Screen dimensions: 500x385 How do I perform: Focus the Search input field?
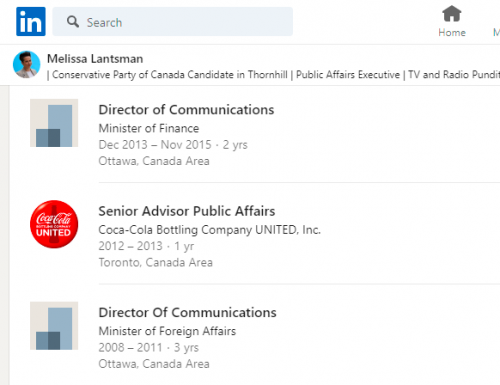173,22
